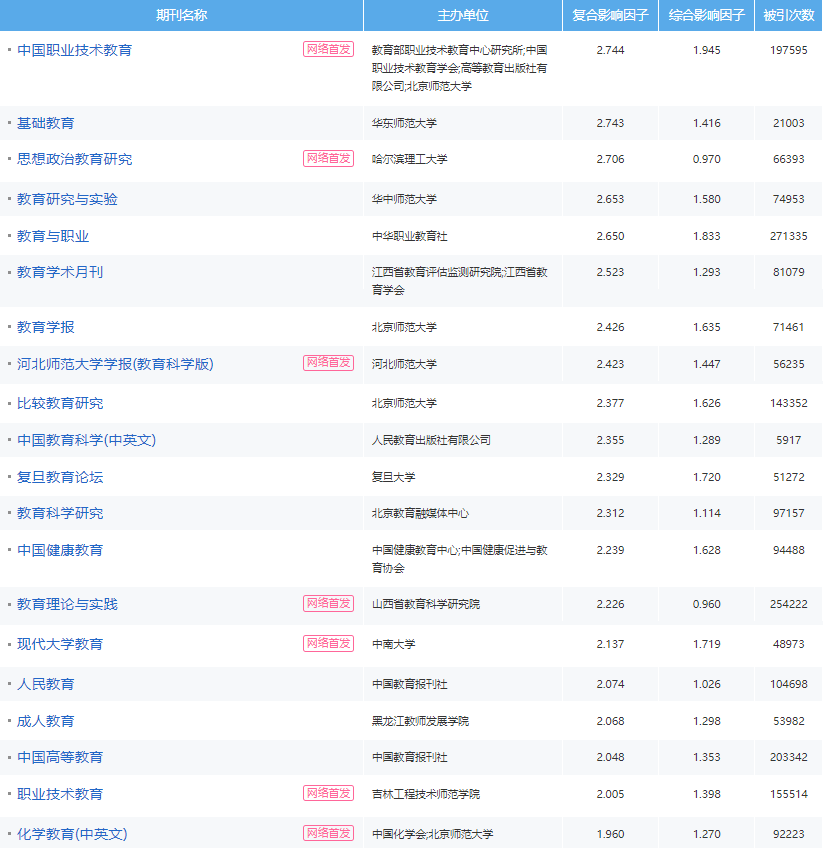The image size is (823, 848).
Task: Open the journal 比较教育研究
Action: pyautogui.click(x=60, y=403)
